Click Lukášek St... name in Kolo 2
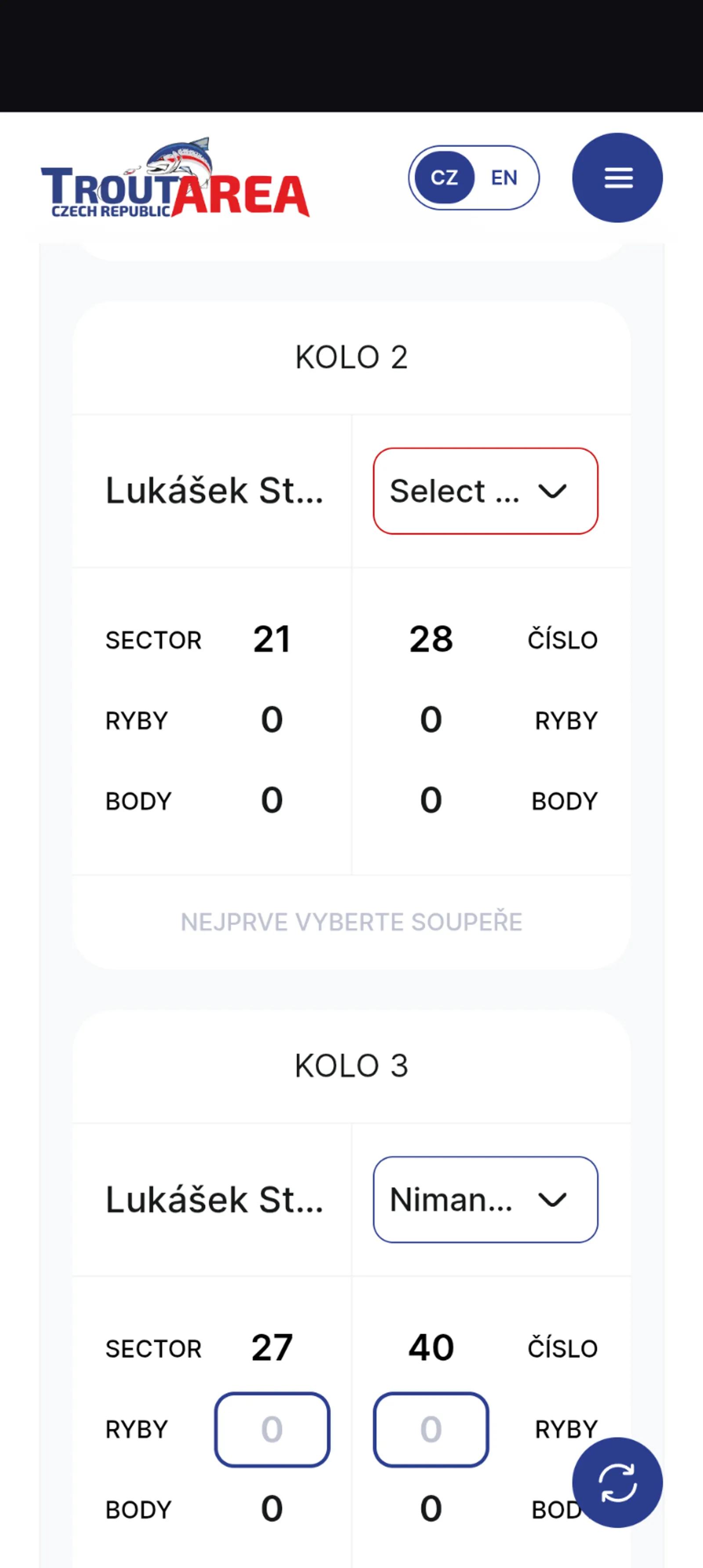This screenshot has width=703, height=1568. pyautogui.click(x=214, y=491)
